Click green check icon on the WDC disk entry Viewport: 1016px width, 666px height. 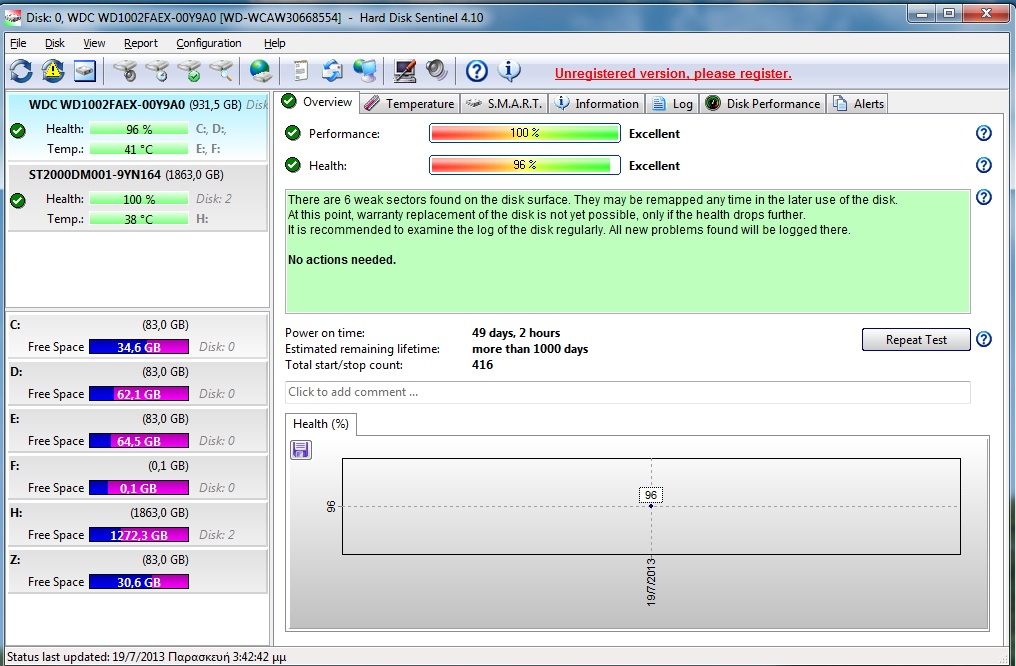pyautogui.click(x=18, y=131)
